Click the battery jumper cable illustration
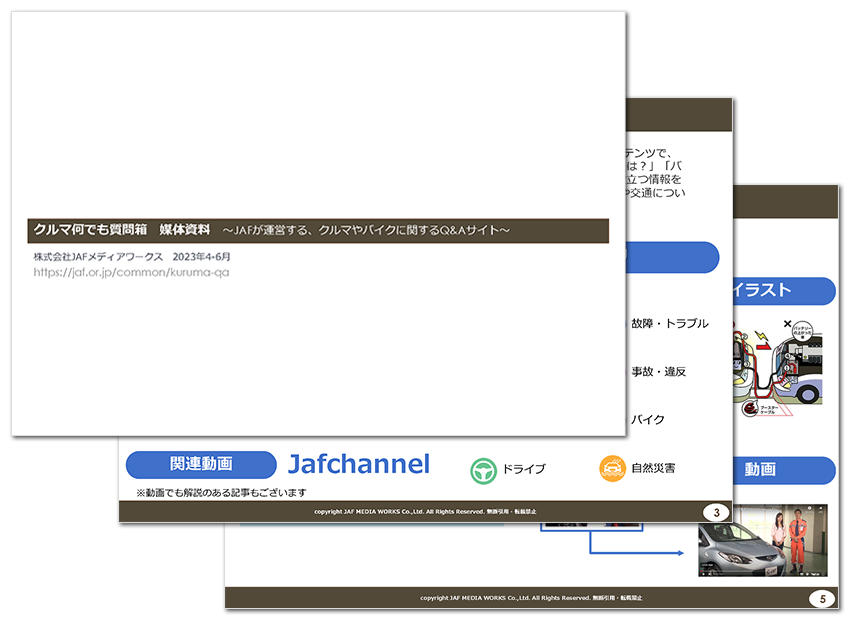Screen dimensions: 850x620 778,368
